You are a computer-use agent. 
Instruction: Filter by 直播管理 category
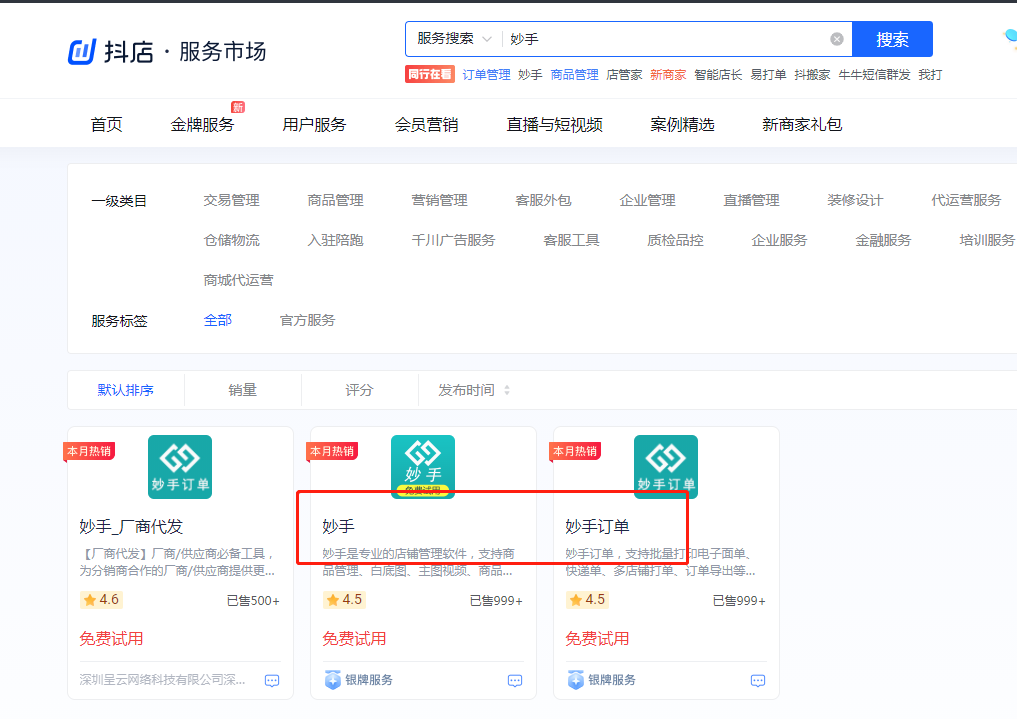tap(752, 200)
